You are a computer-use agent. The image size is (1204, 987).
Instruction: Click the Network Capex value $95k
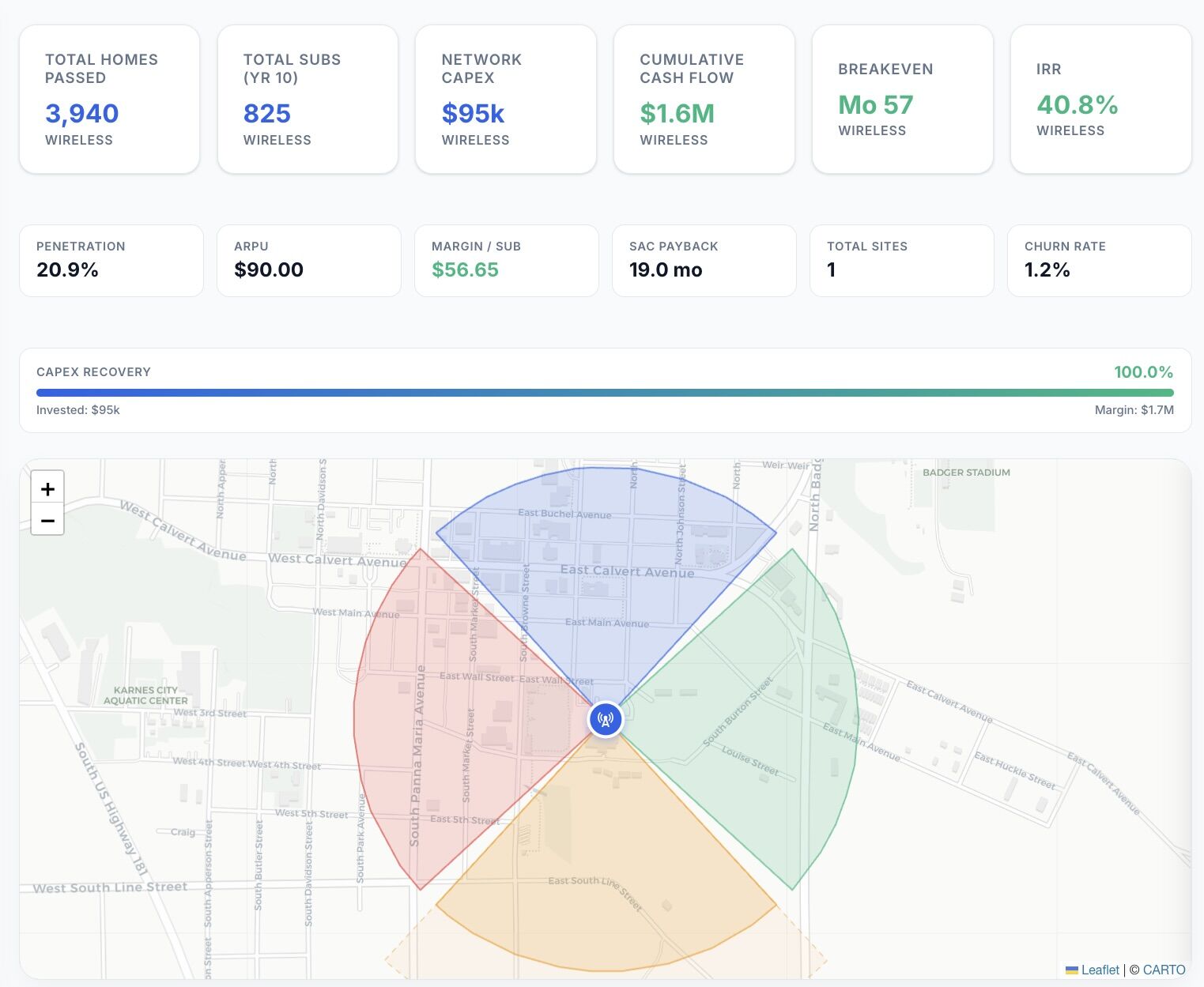473,114
